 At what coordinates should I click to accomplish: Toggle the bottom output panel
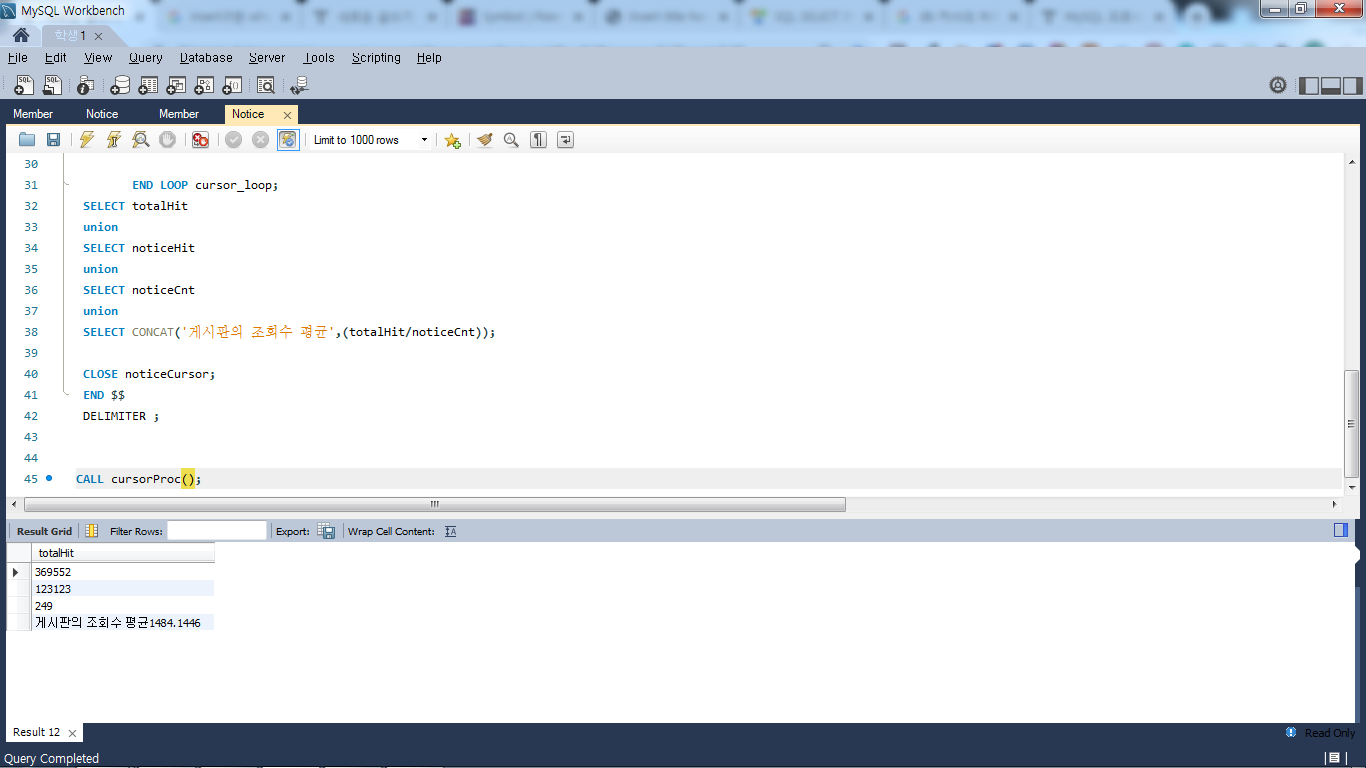pos(1330,85)
